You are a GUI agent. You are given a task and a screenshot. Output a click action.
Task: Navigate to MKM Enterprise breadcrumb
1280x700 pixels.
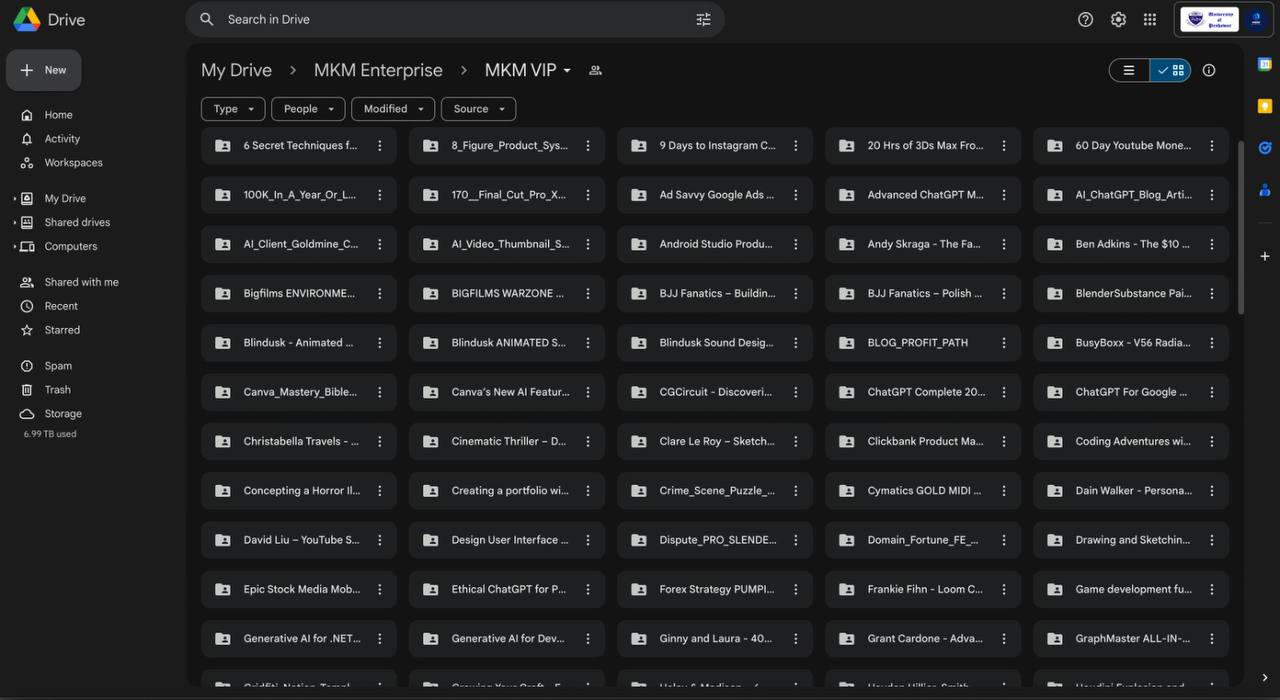click(x=378, y=70)
